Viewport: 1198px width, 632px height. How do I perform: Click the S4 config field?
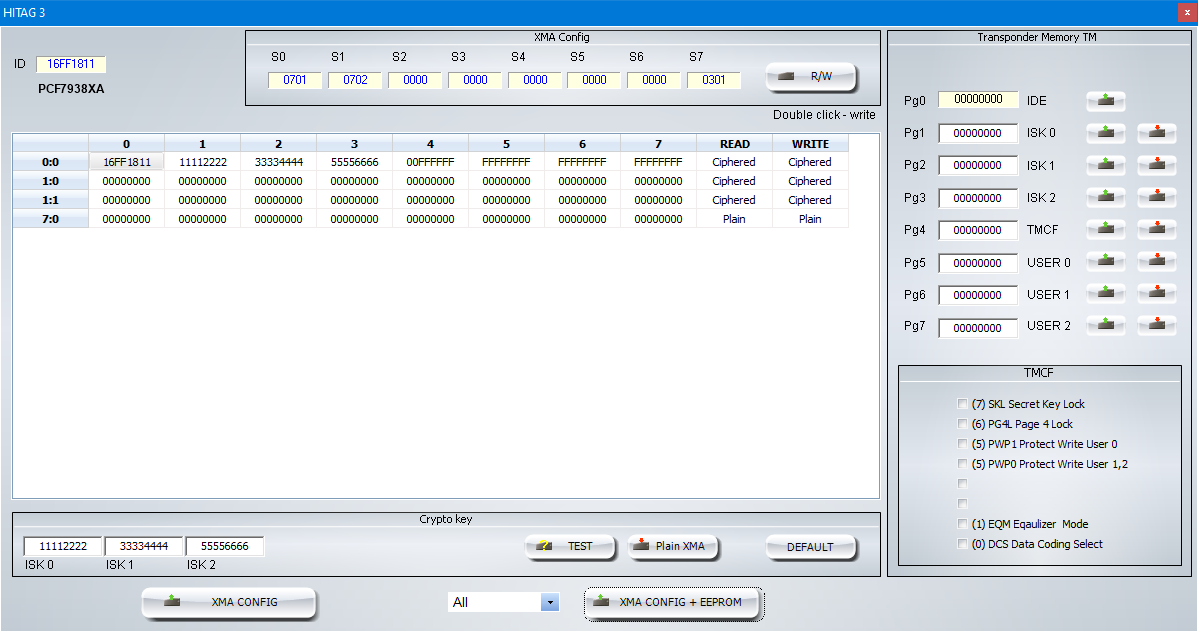tap(535, 79)
